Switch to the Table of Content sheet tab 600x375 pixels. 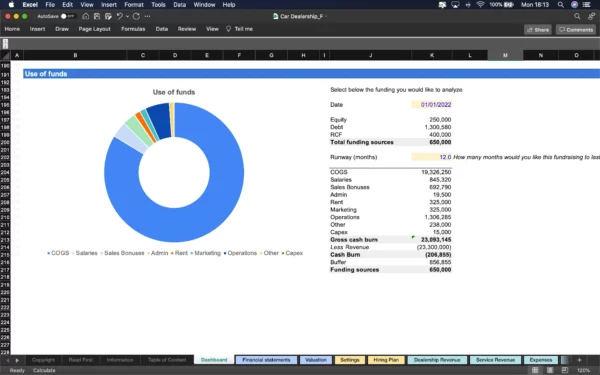pyautogui.click(x=167, y=360)
